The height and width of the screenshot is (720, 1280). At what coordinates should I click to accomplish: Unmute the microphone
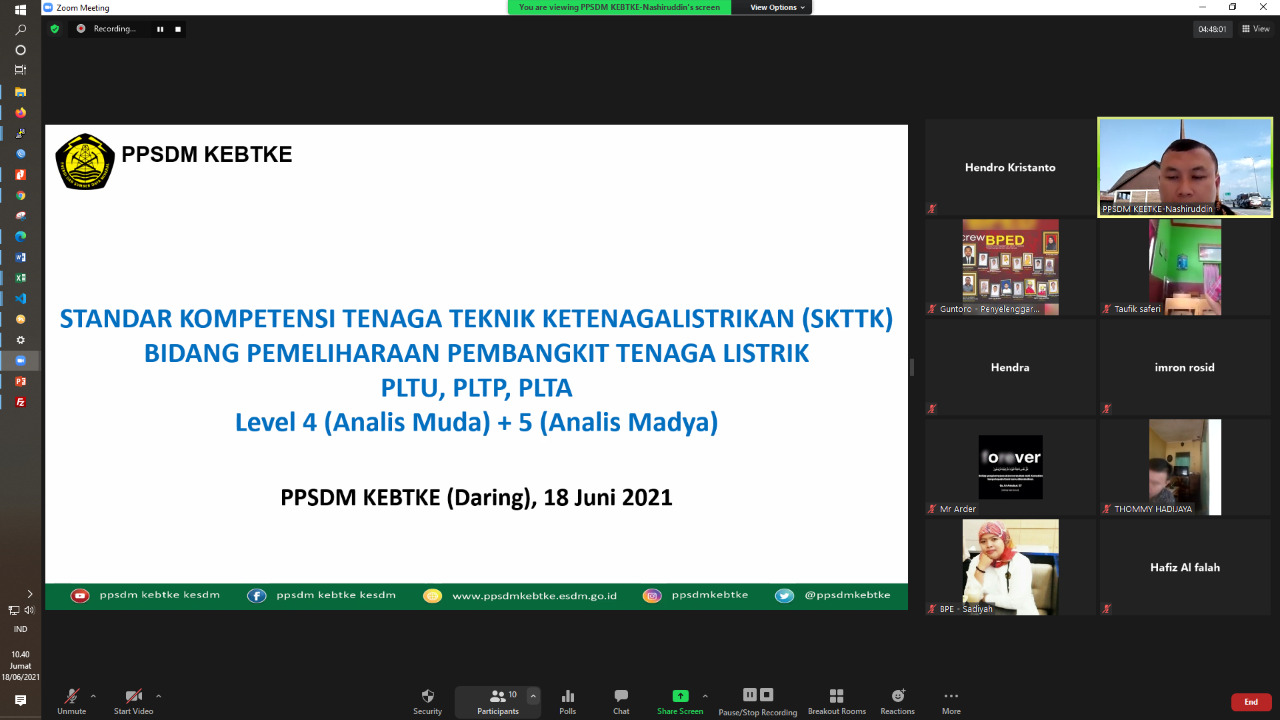[x=72, y=701]
